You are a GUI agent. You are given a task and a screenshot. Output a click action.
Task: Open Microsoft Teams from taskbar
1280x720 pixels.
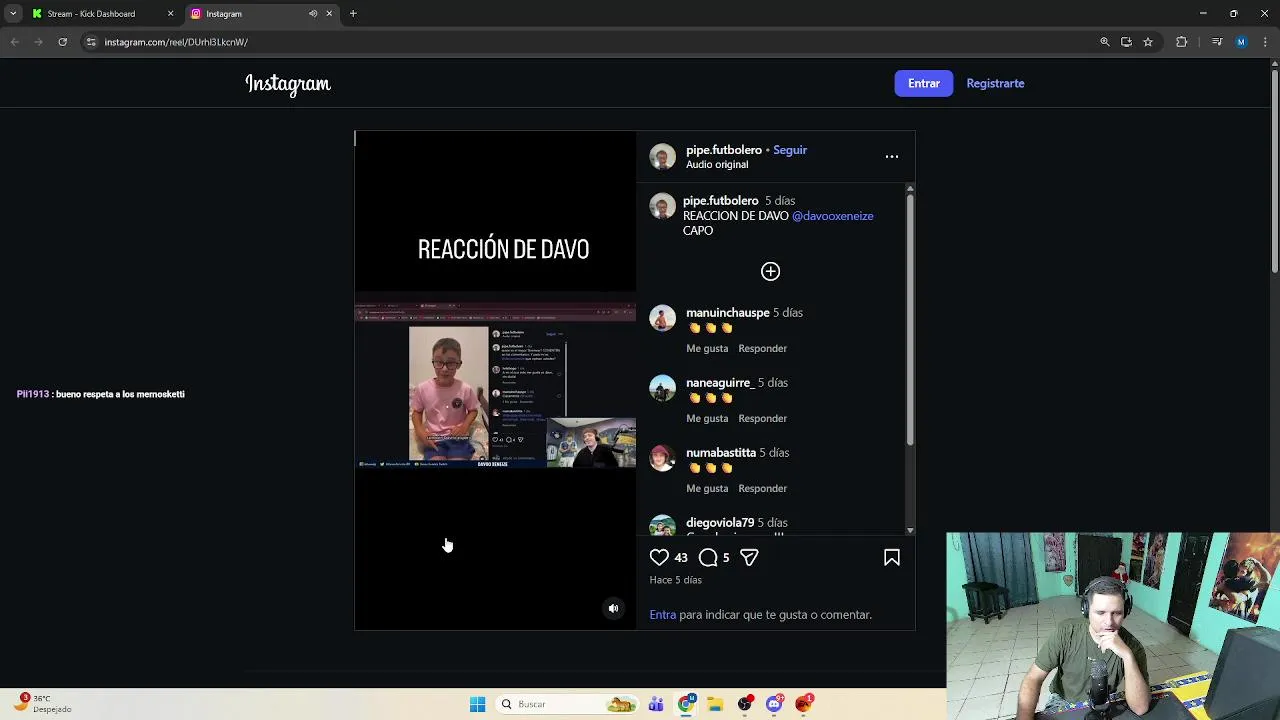tap(656, 704)
